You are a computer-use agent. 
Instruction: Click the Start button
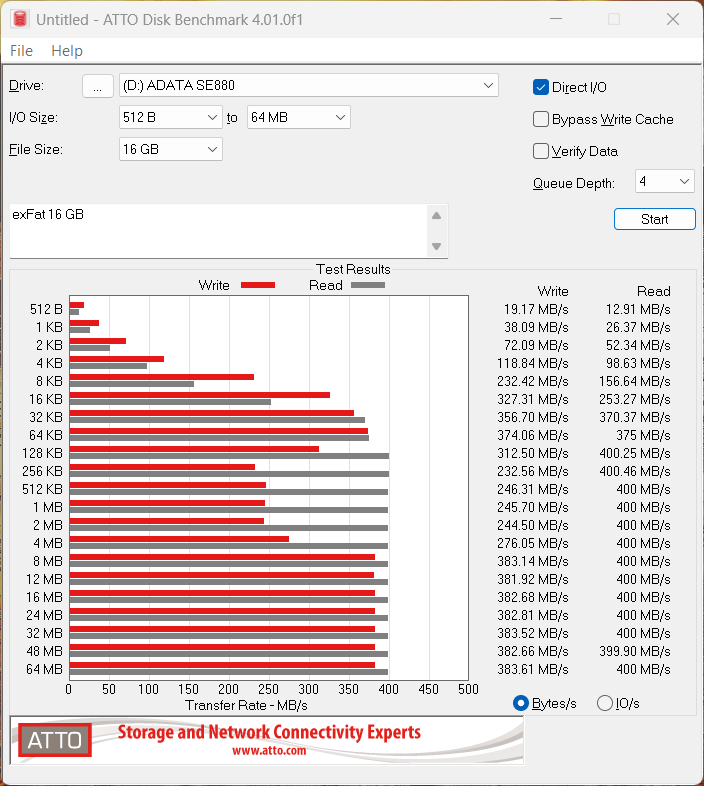(655, 219)
